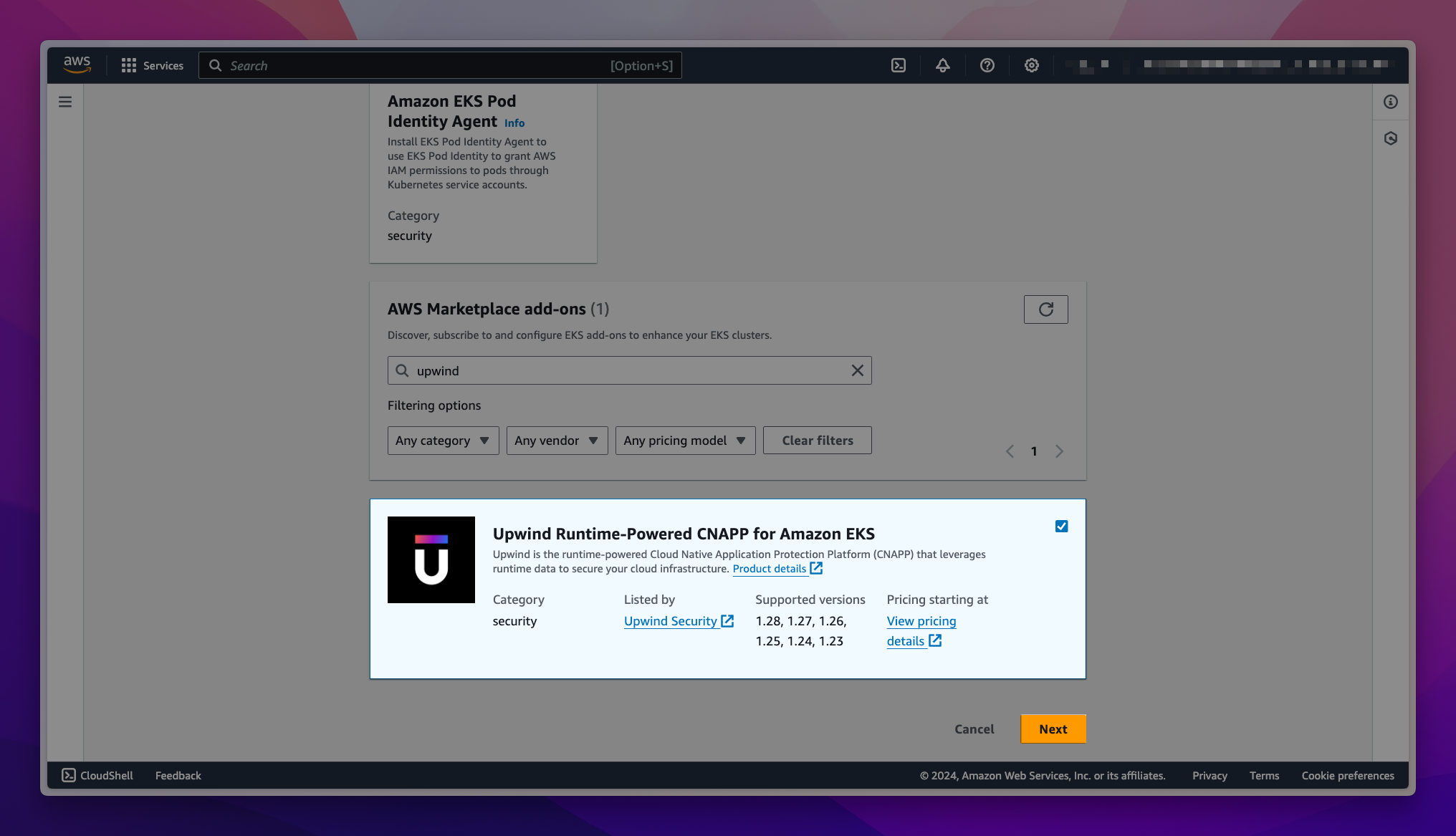Screen dimensions: 1456x836
Task: Open CloudShell in the footer
Action: click(97, 775)
